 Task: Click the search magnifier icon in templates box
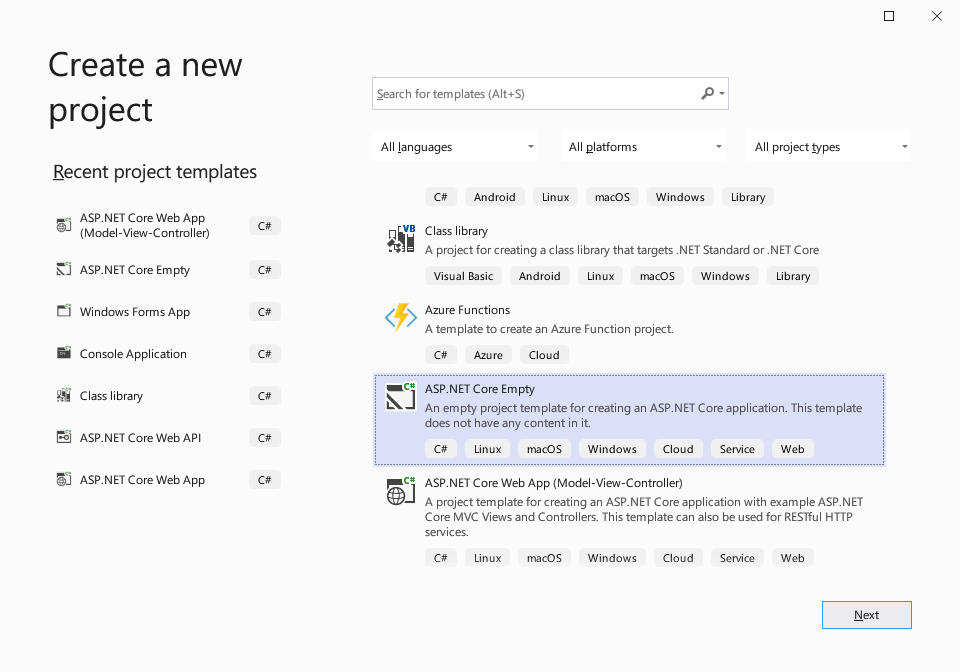click(707, 94)
